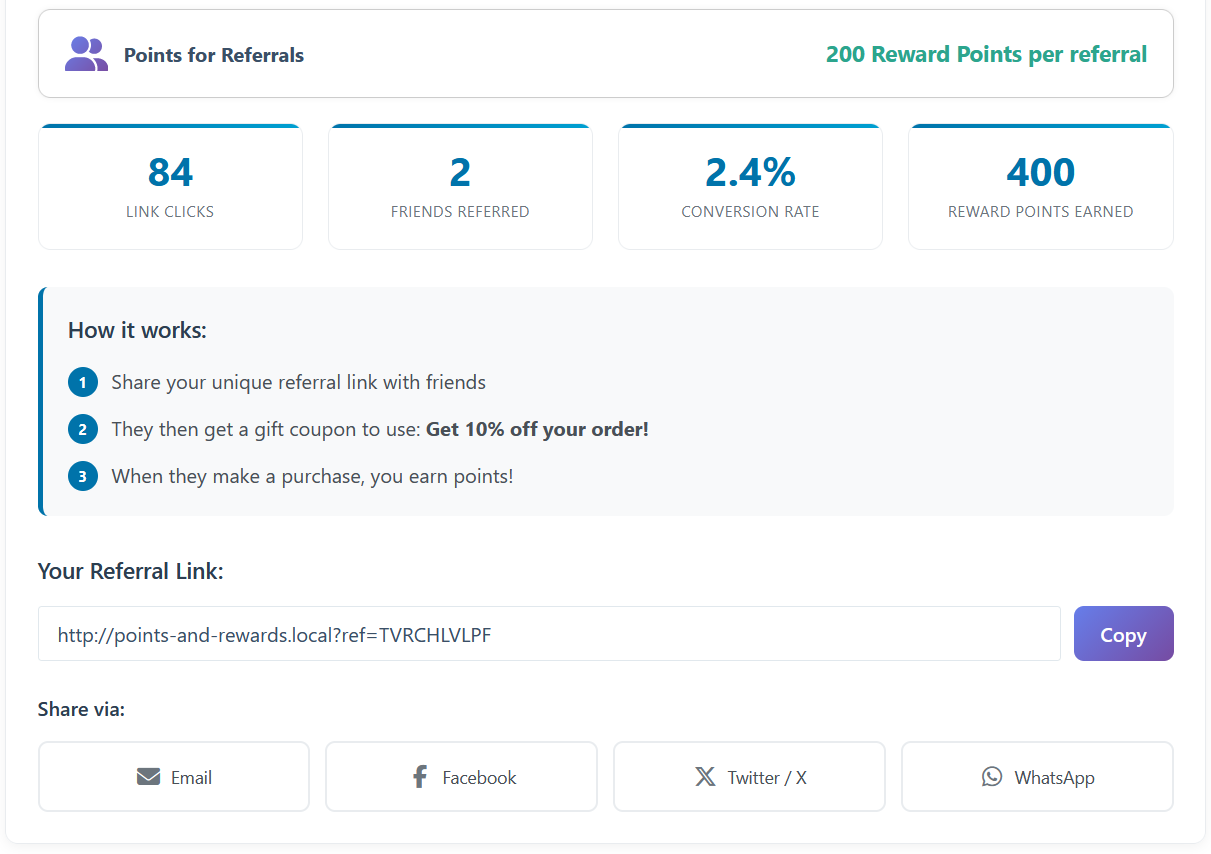The width and height of the screenshot is (1211, 854).
Task: Click into the referral link URL field
Action: [x=548, y=634]
